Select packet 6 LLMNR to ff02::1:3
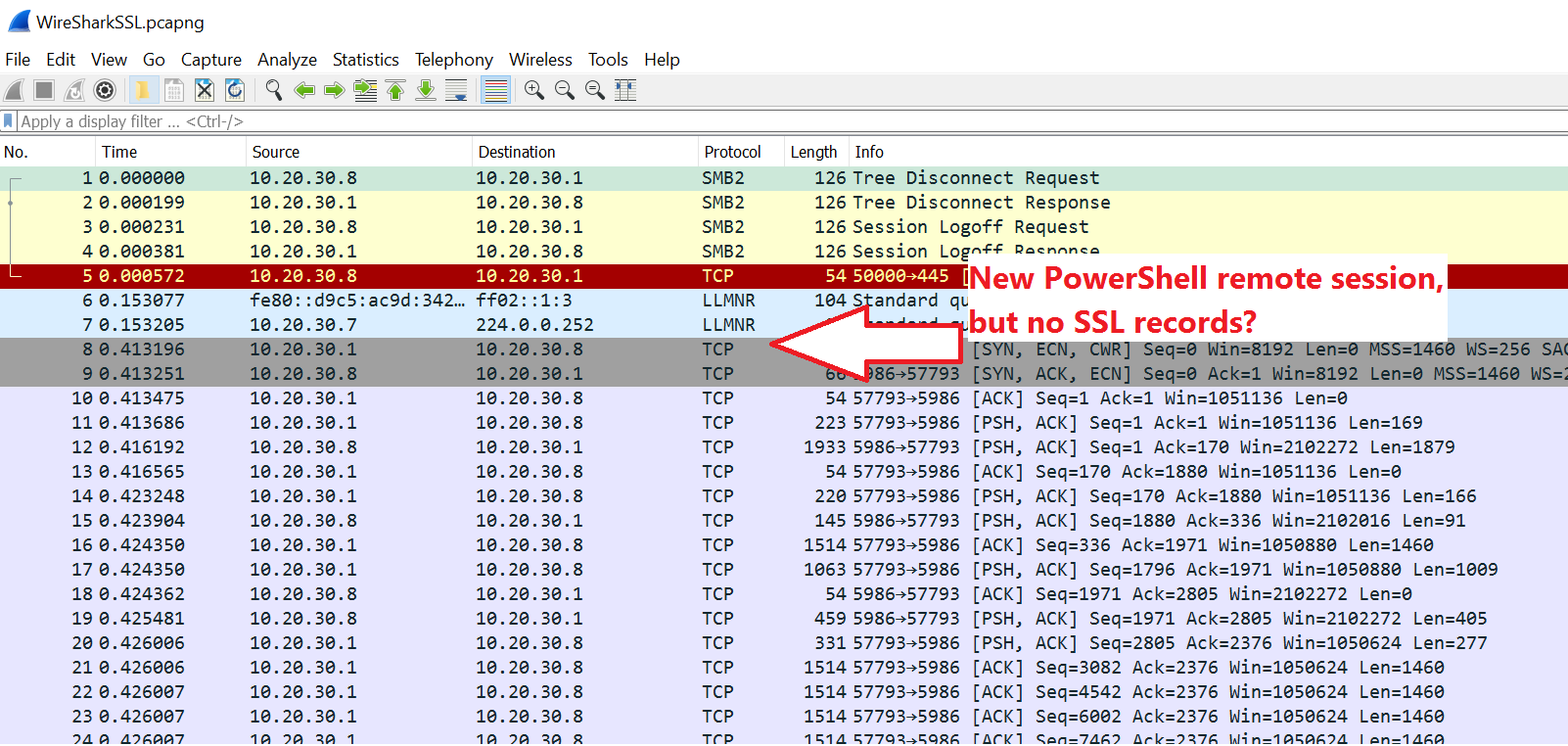 [x=784, y=301]
